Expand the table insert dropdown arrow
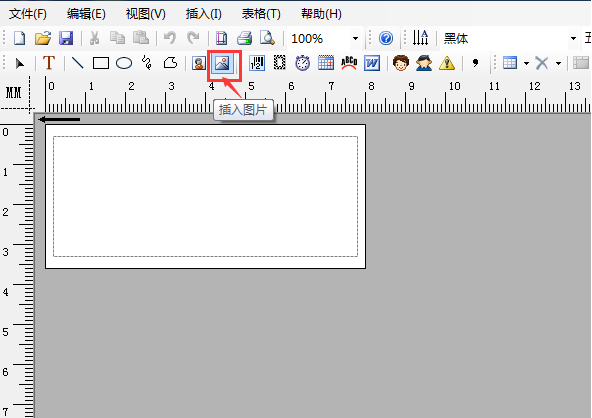This screenshot has width=592, height=418. pyautogui.click(x=526, y=63)
